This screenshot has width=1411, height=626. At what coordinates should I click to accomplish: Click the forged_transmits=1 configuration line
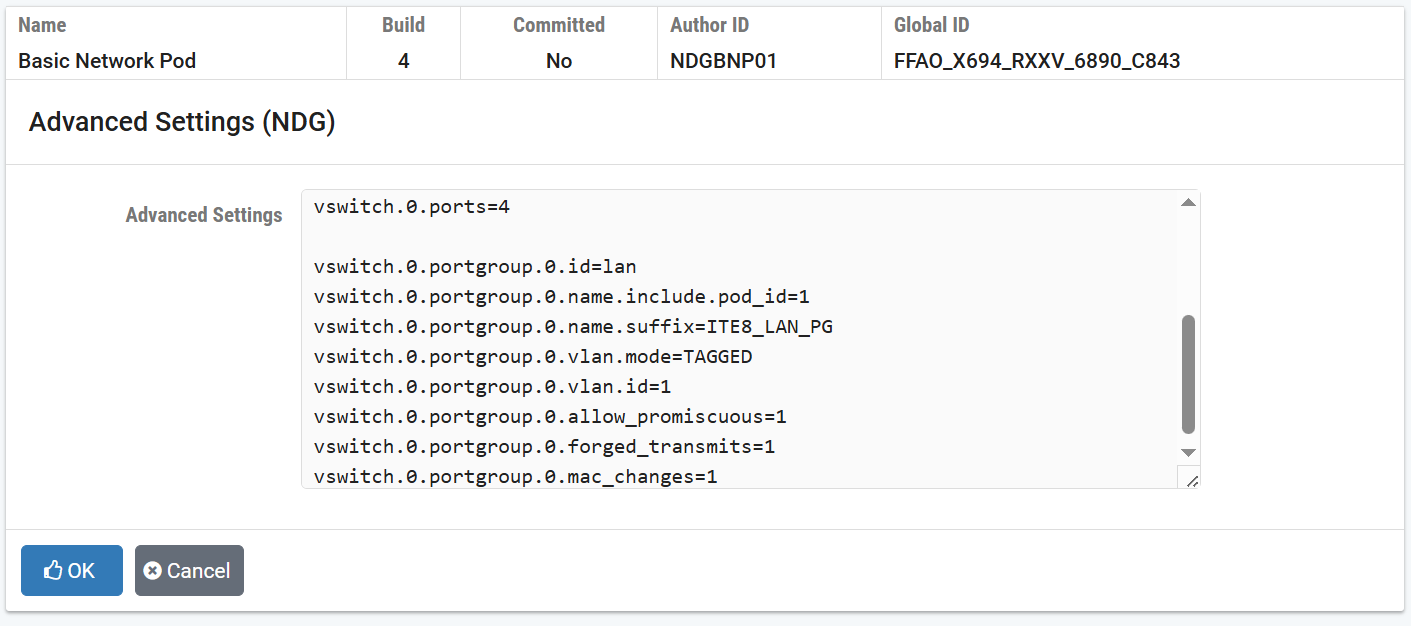(550, 446)
